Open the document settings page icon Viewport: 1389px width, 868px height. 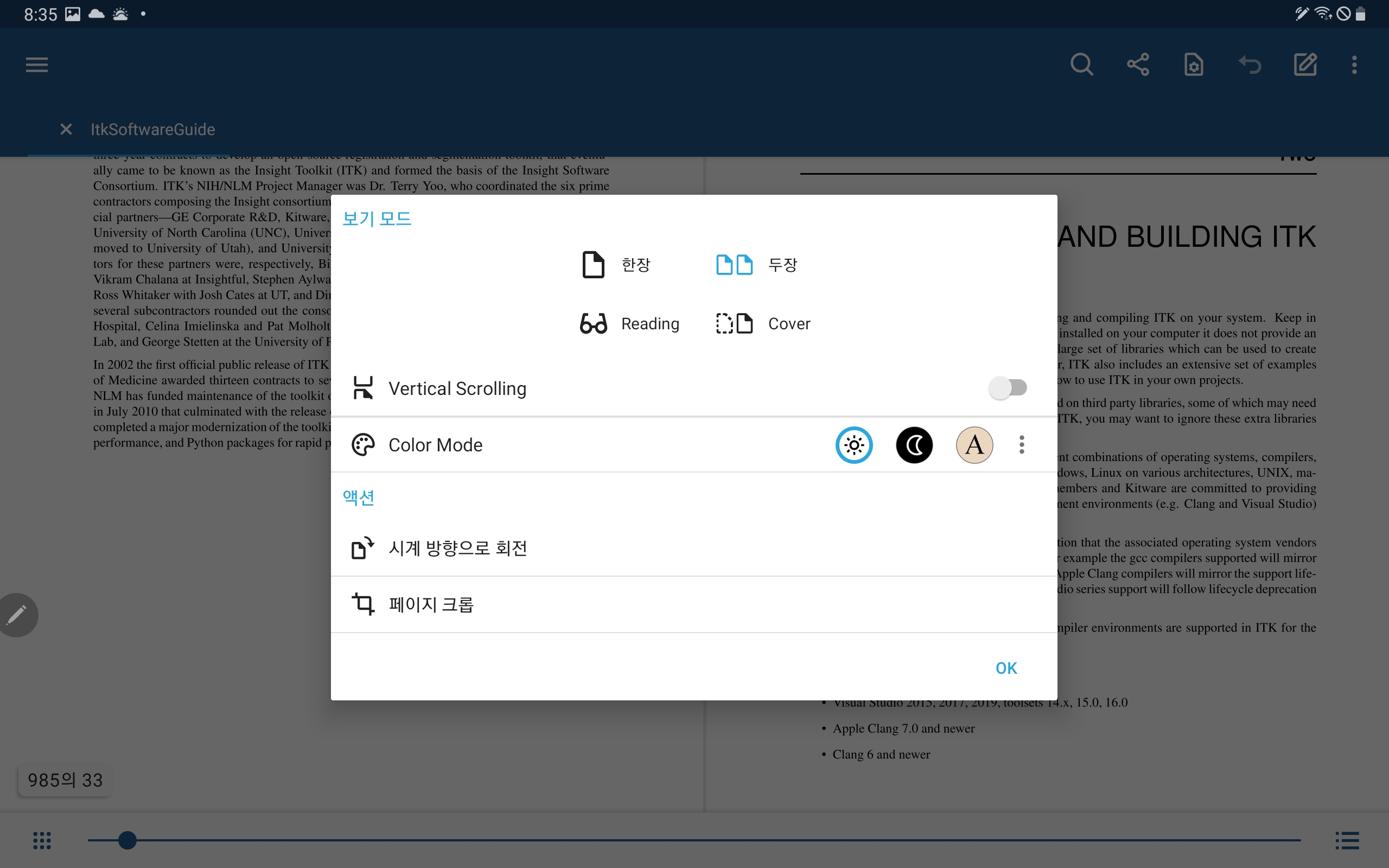1194,65
